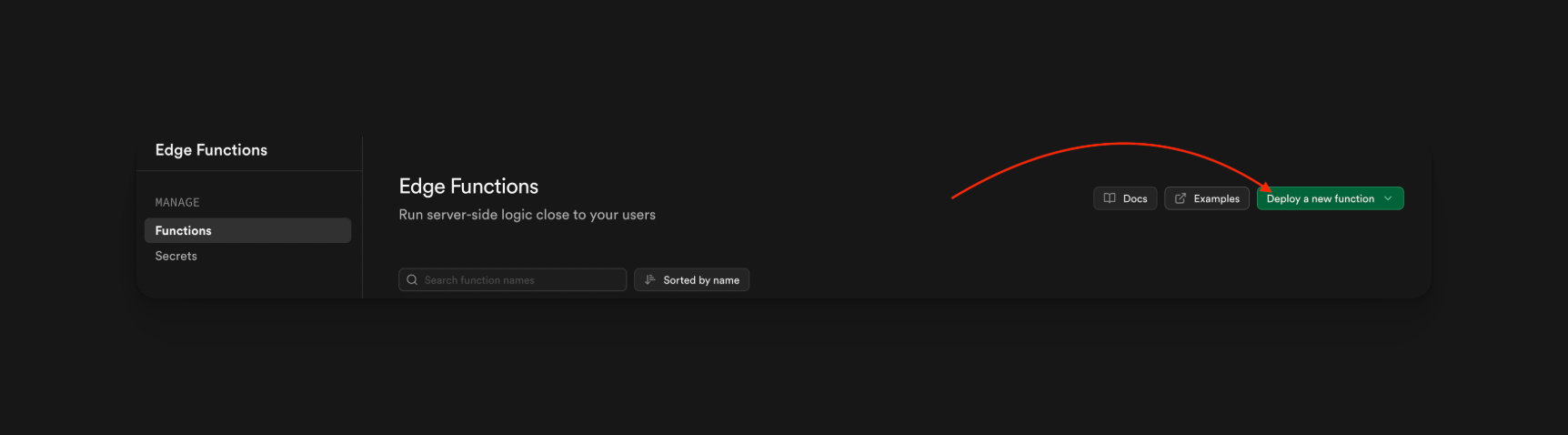Open Secrets in the sidebar
The image size is (1568, 435).
pos(176,256)
